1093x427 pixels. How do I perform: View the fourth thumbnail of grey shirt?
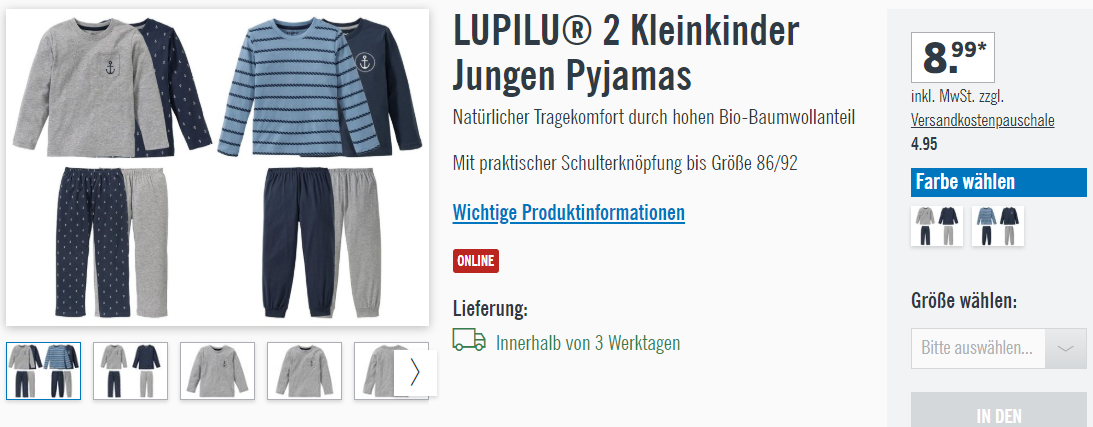point(304,371)
